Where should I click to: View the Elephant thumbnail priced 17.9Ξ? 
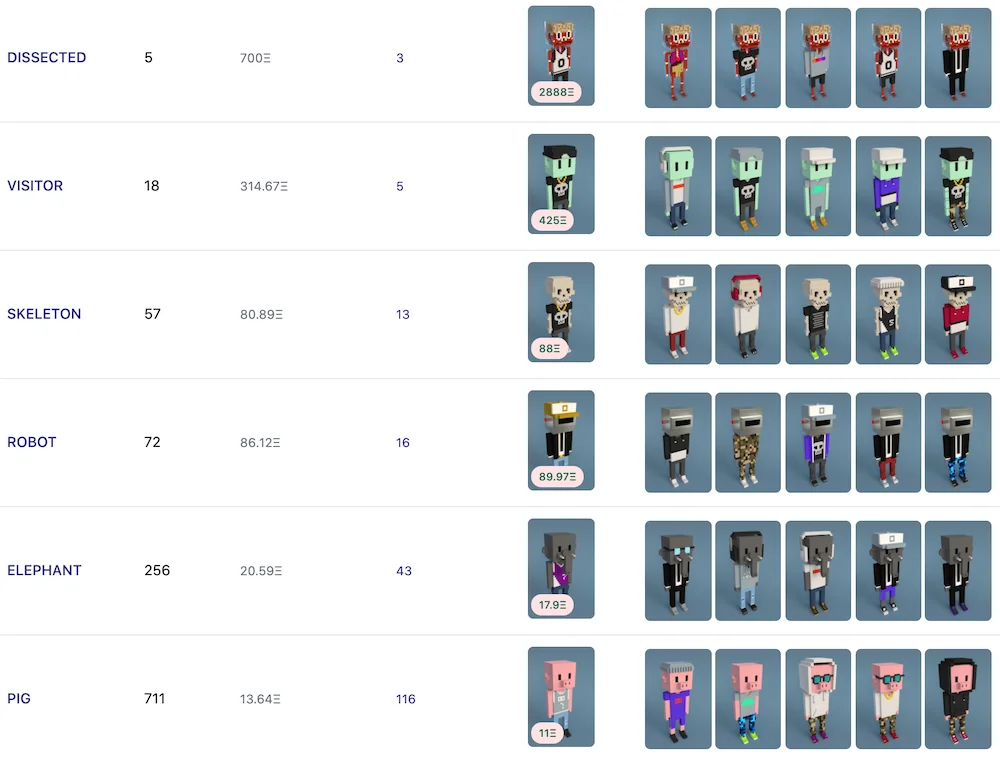[x=561, y=569]
